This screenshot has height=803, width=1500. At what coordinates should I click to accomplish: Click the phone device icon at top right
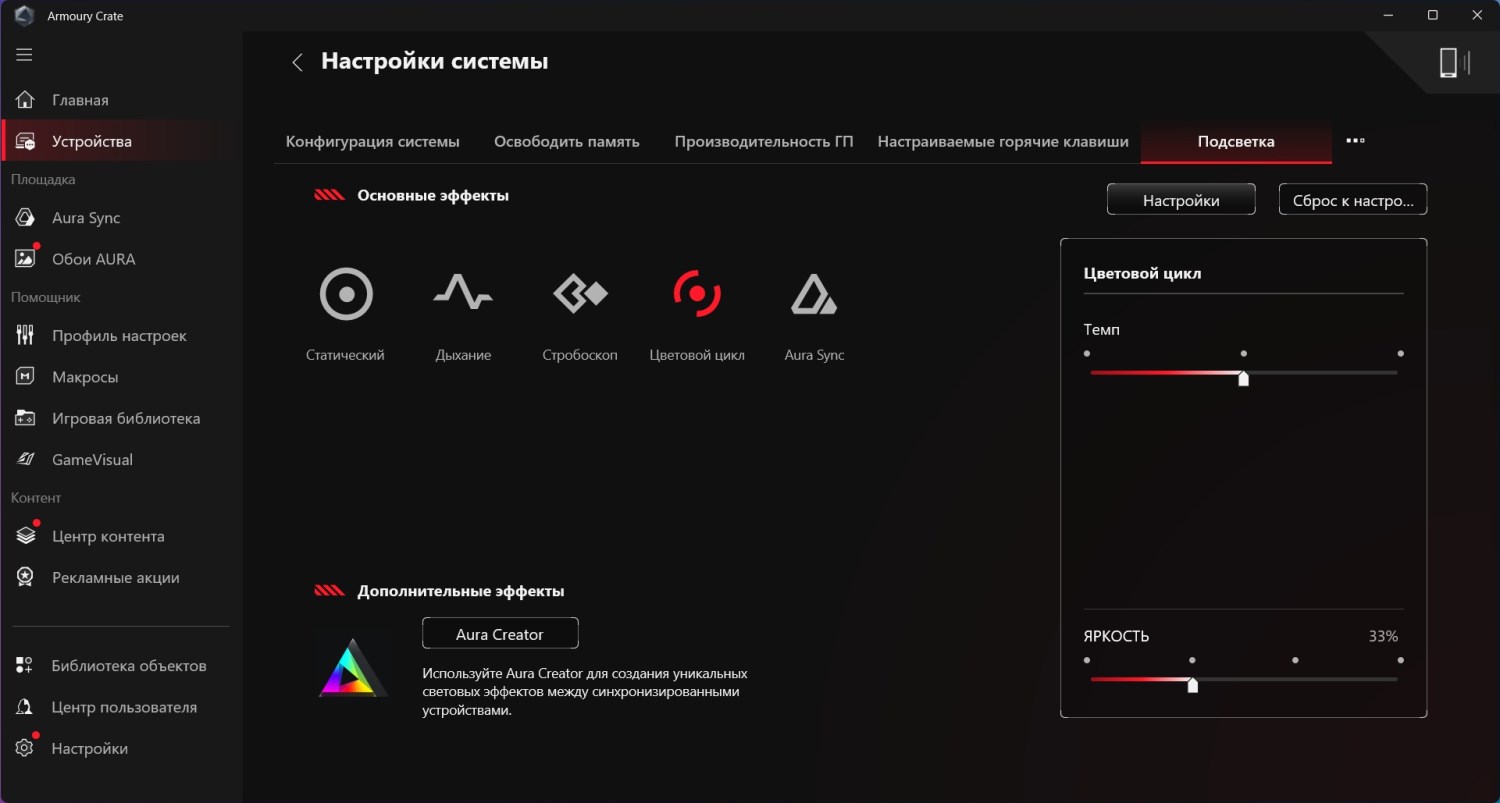pyautogui.click(x=1448, y=63)
